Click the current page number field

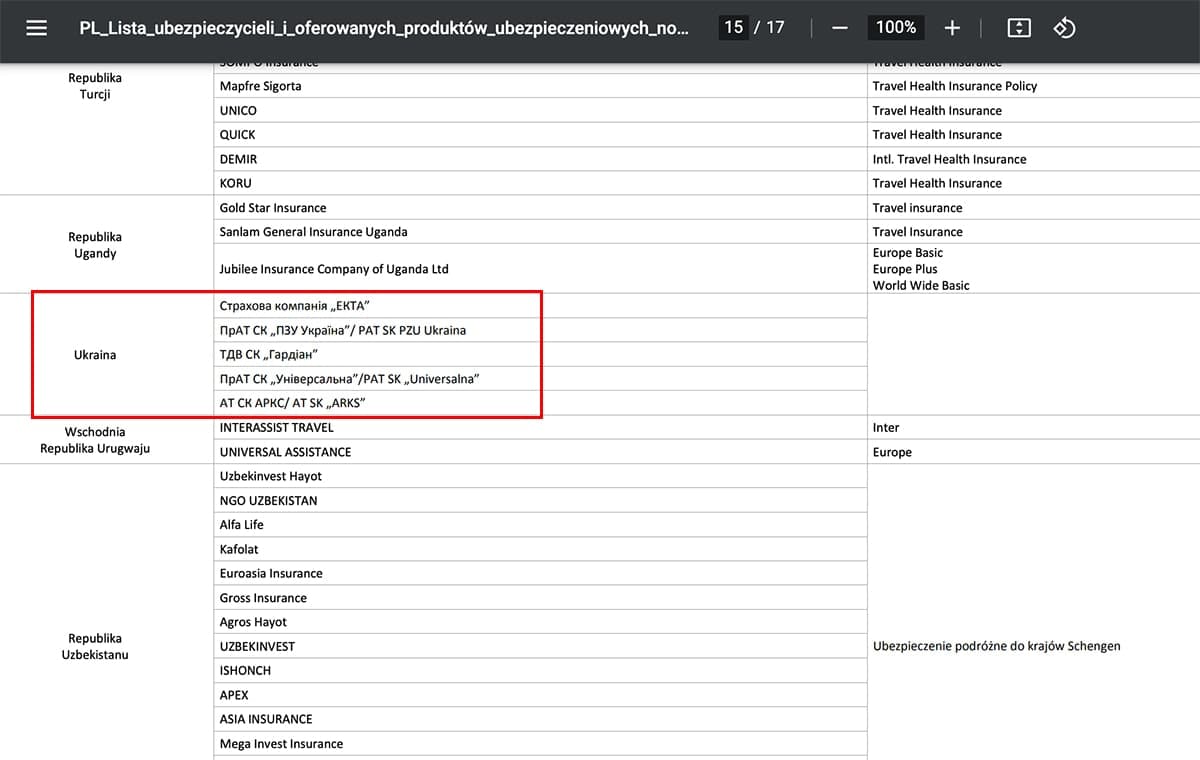734,28
